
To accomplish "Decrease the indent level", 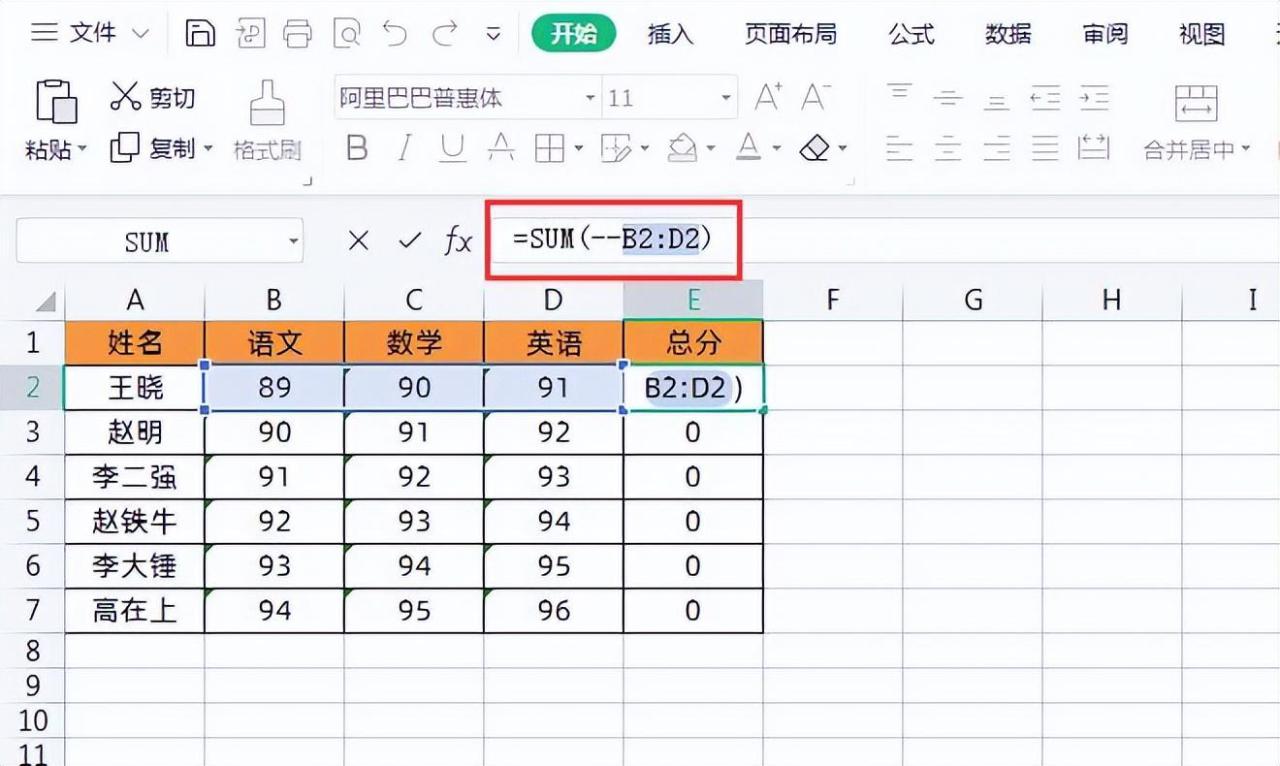I will (1045, 97).
